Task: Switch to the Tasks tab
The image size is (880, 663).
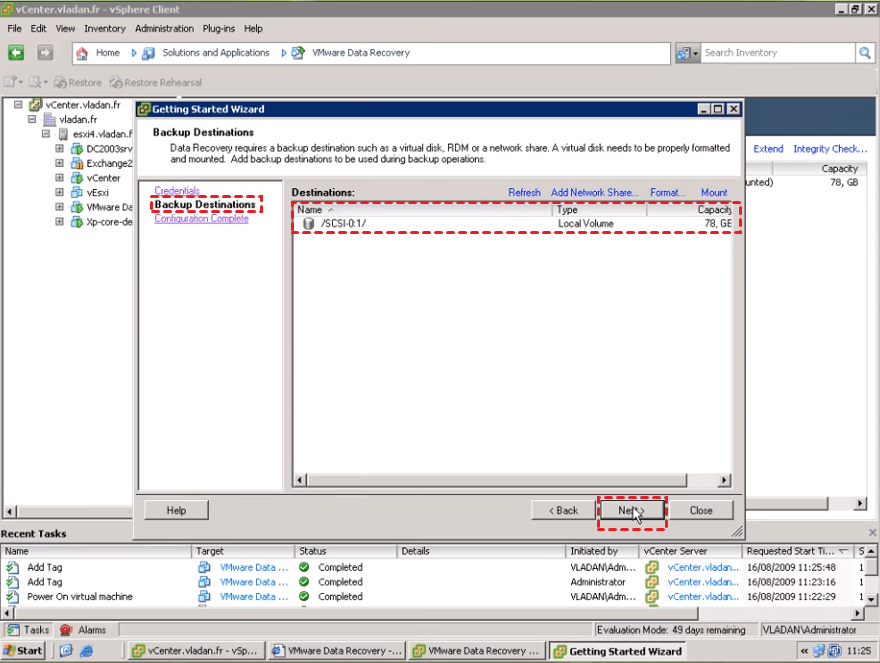Action: click(x=29, y=630)
